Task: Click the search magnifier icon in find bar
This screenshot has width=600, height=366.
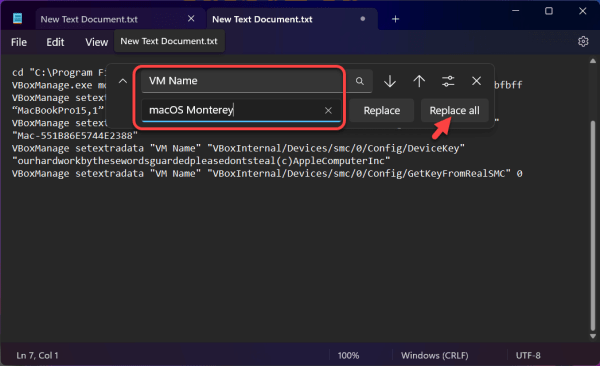Action: point(359,81)
